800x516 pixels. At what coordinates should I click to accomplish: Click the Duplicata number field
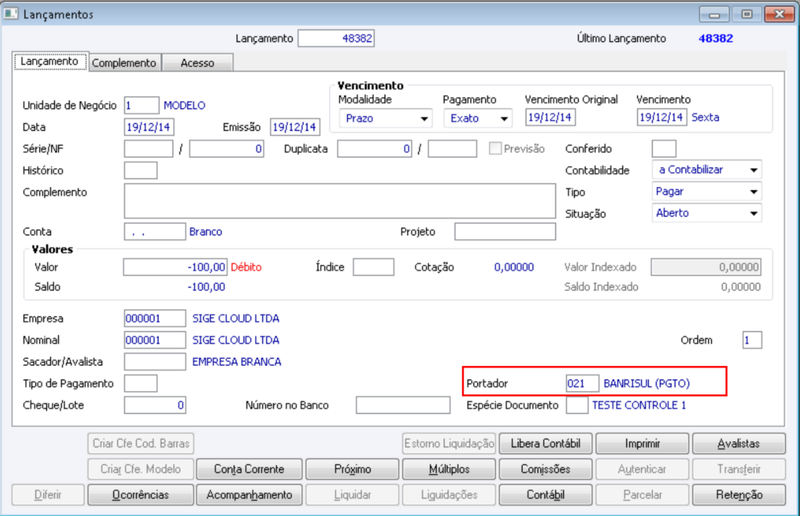pos(374,149)
